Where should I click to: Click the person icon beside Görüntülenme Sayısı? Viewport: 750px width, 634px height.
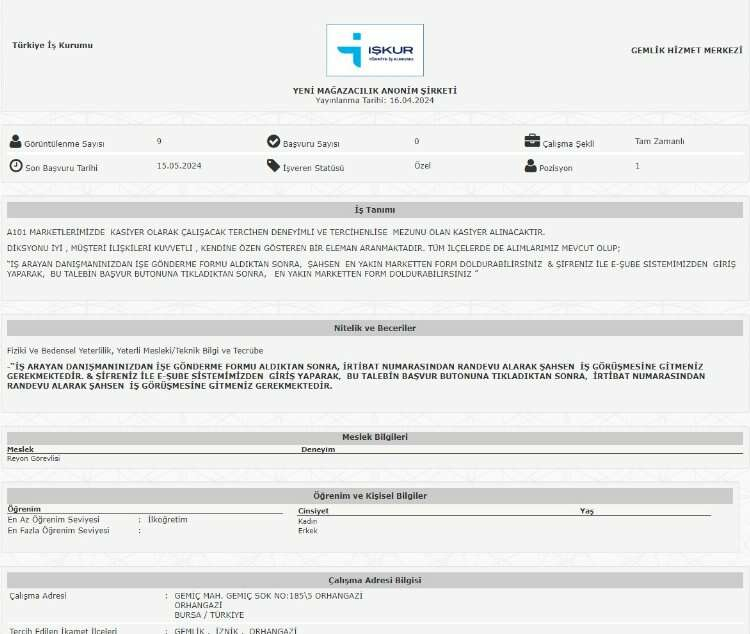coord(15,142)
